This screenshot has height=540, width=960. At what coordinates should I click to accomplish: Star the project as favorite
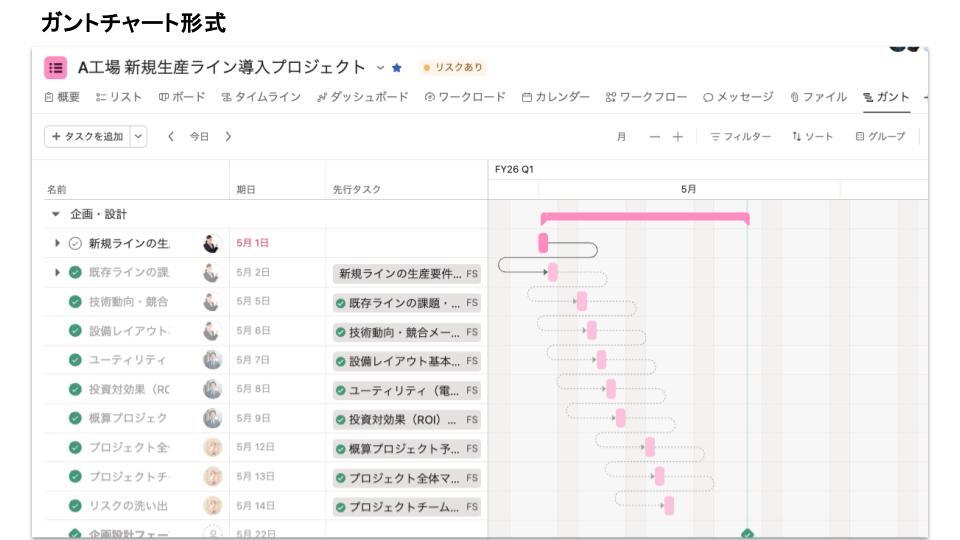(x=397, y=68)
